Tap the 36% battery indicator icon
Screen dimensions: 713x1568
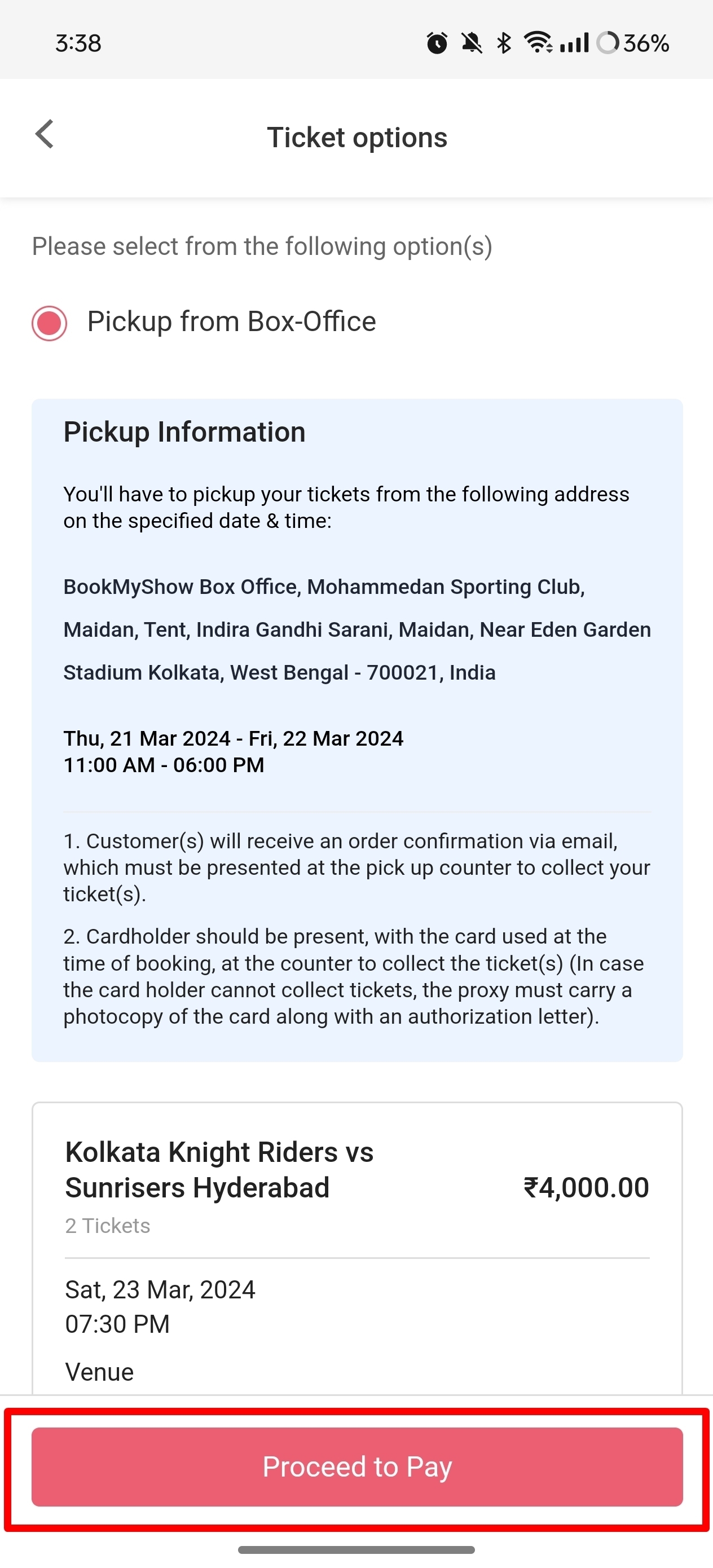(x=633, y=43)
